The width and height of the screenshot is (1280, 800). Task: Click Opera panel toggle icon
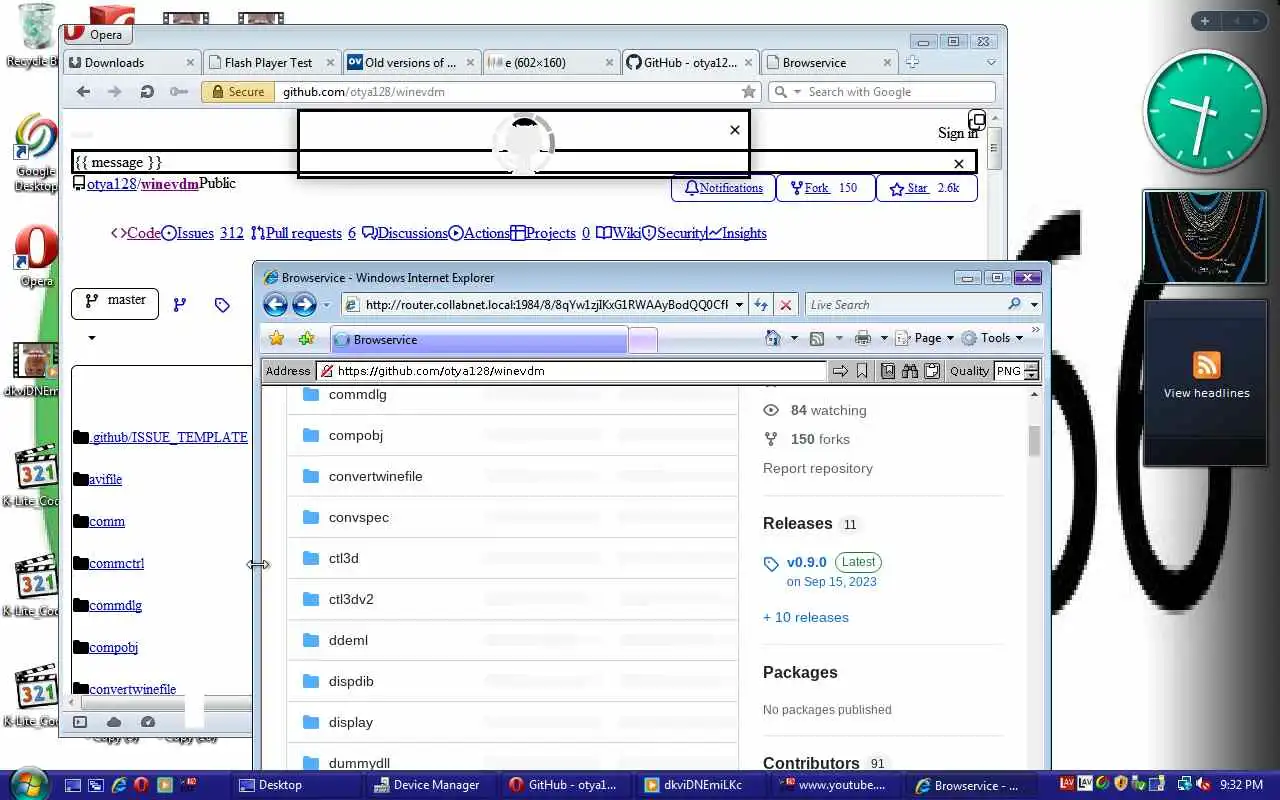click(x=80, y=722)
